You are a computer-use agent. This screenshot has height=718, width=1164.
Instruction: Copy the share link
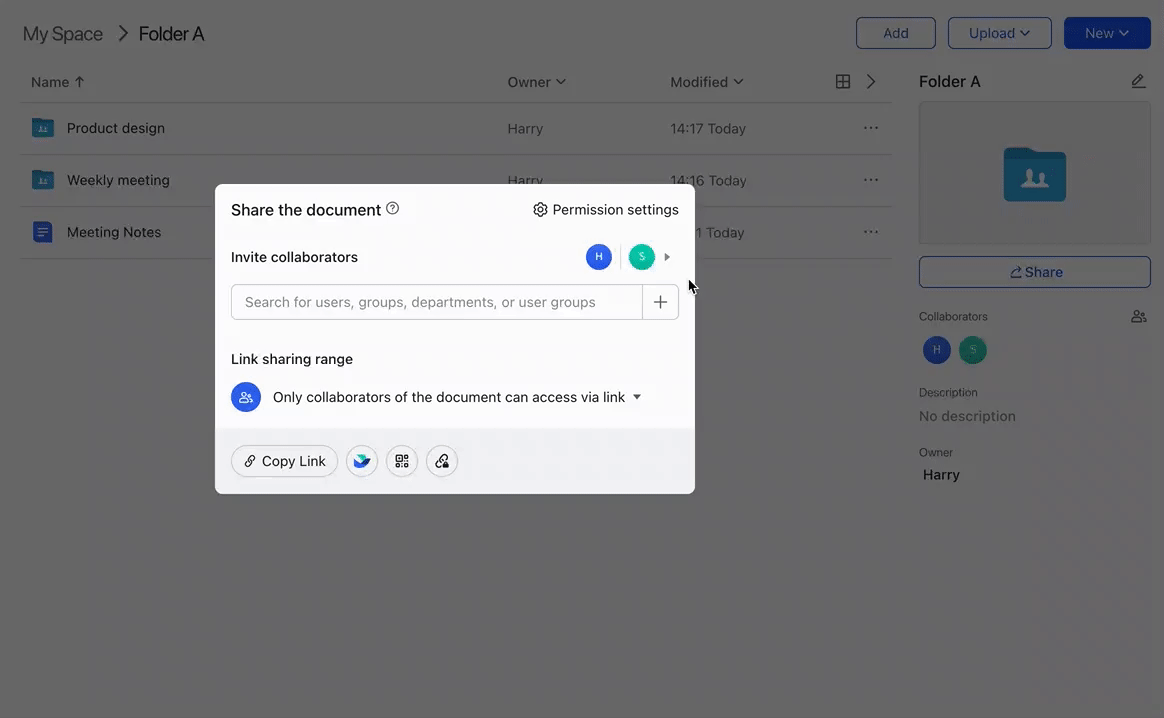click(x=284, y=461)
